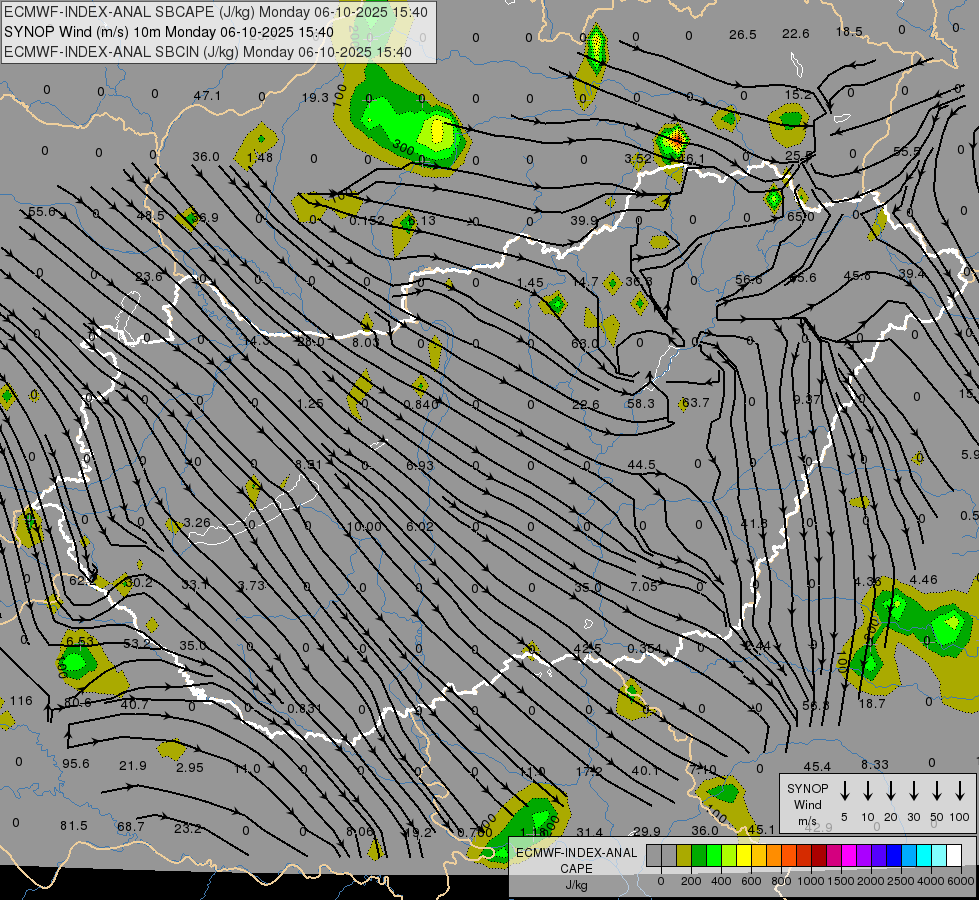Click the 19.3 value on the map
Image resolution: width=979 pixels, height=900 pixels.
click(315, 97)
